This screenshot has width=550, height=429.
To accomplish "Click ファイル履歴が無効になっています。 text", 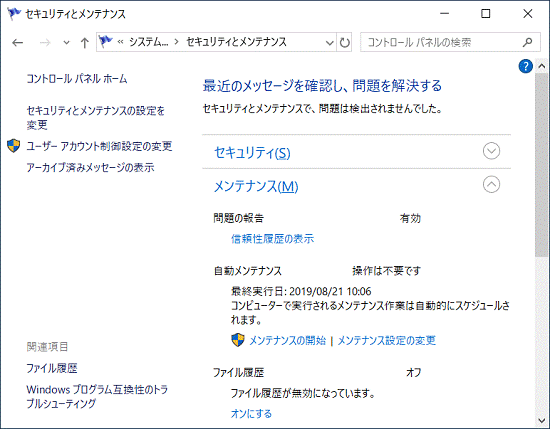I will [303, 393].
